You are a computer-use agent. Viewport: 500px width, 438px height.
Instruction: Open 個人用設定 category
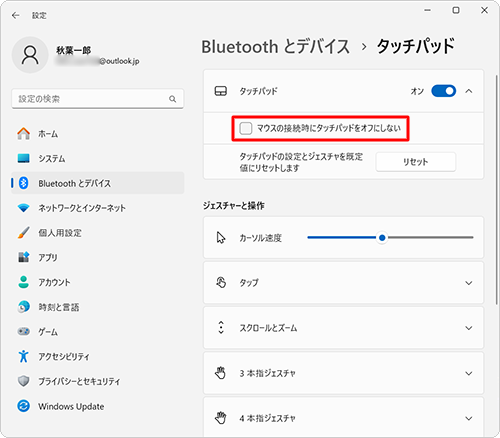[98, 233]
